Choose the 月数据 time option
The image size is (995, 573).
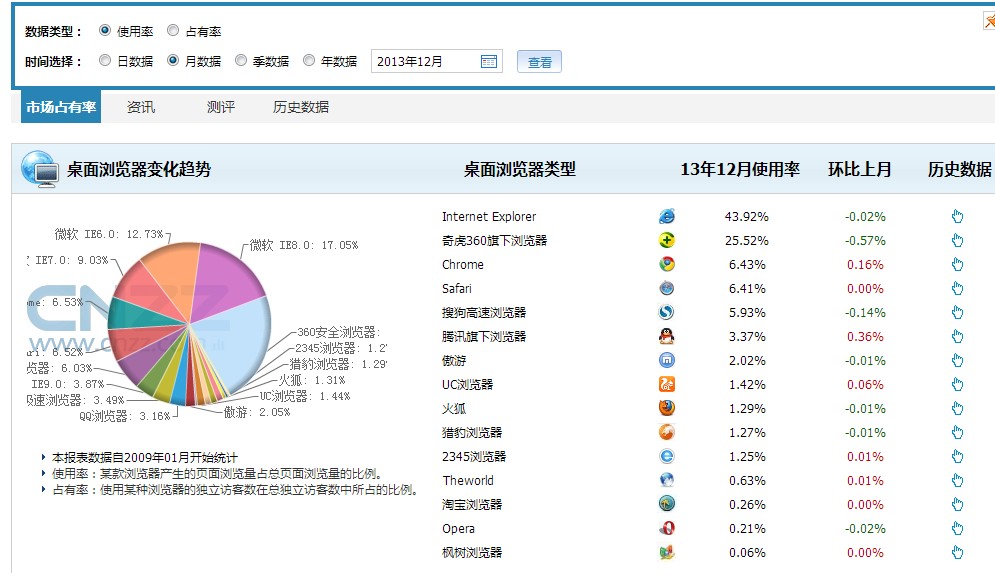tap(173, 60)
